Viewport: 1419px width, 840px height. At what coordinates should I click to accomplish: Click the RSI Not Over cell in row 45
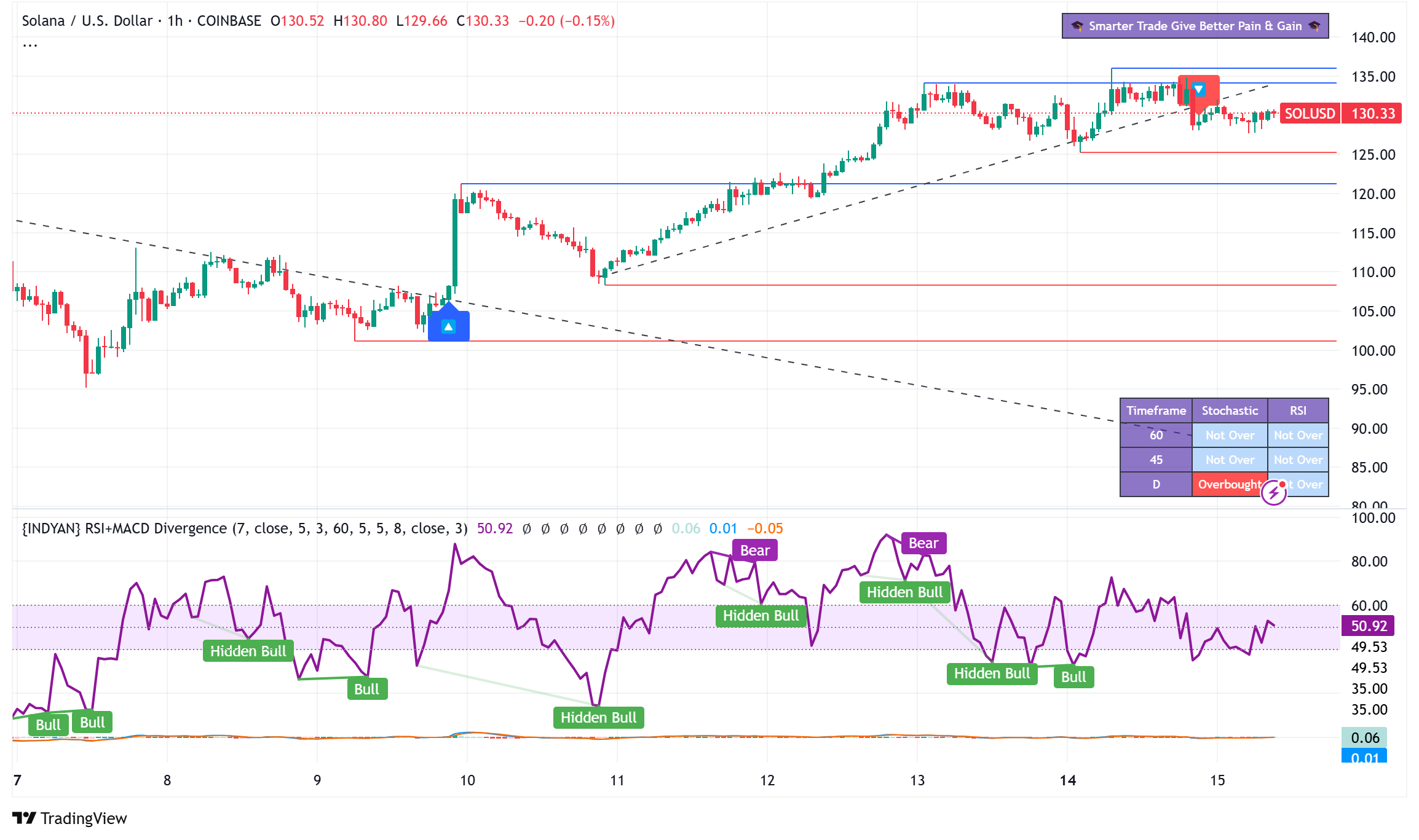pos(1298,460)
